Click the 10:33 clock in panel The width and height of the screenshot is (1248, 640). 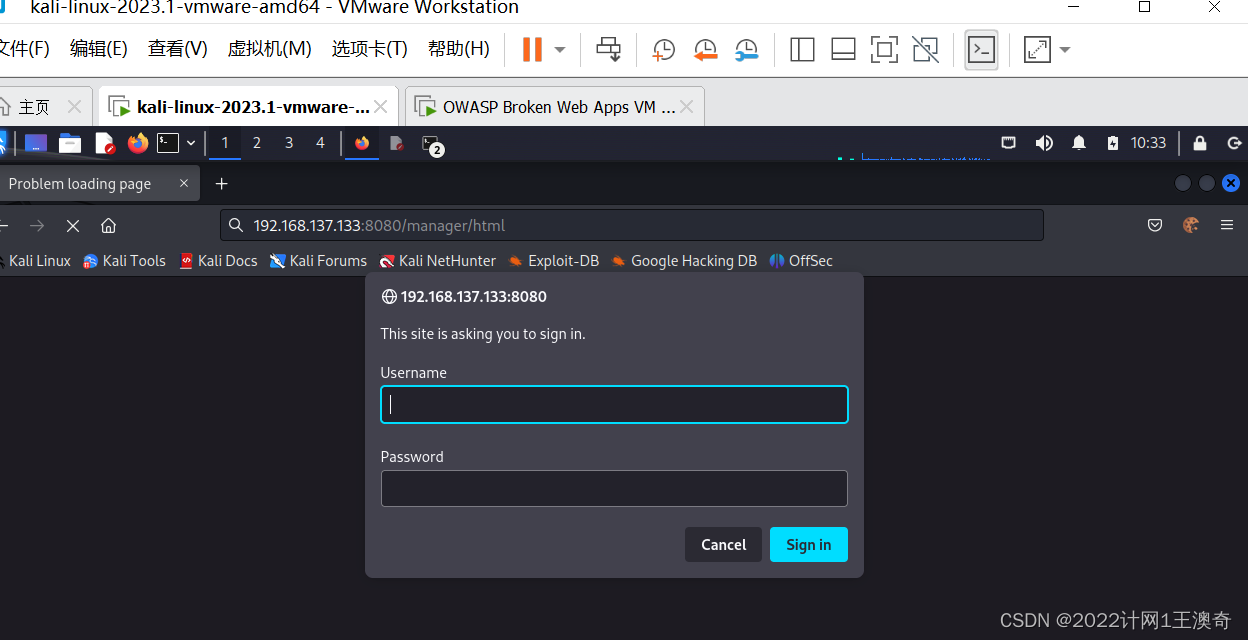tap(1148, 143)
